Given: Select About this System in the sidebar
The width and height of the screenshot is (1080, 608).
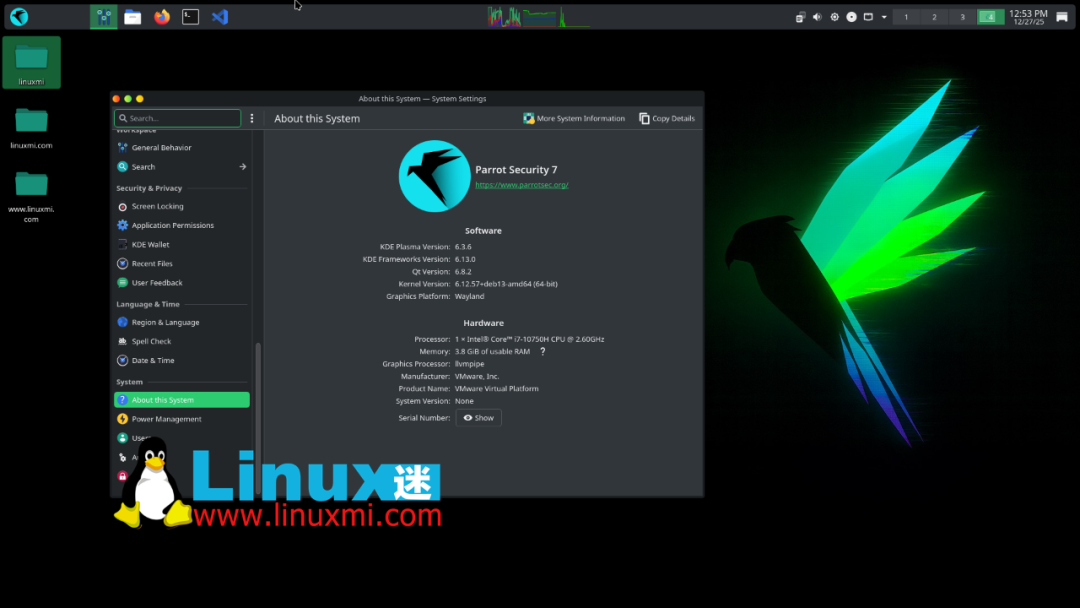Looking at the screenshot, I should pyautogui.click(x=163, y=399).
